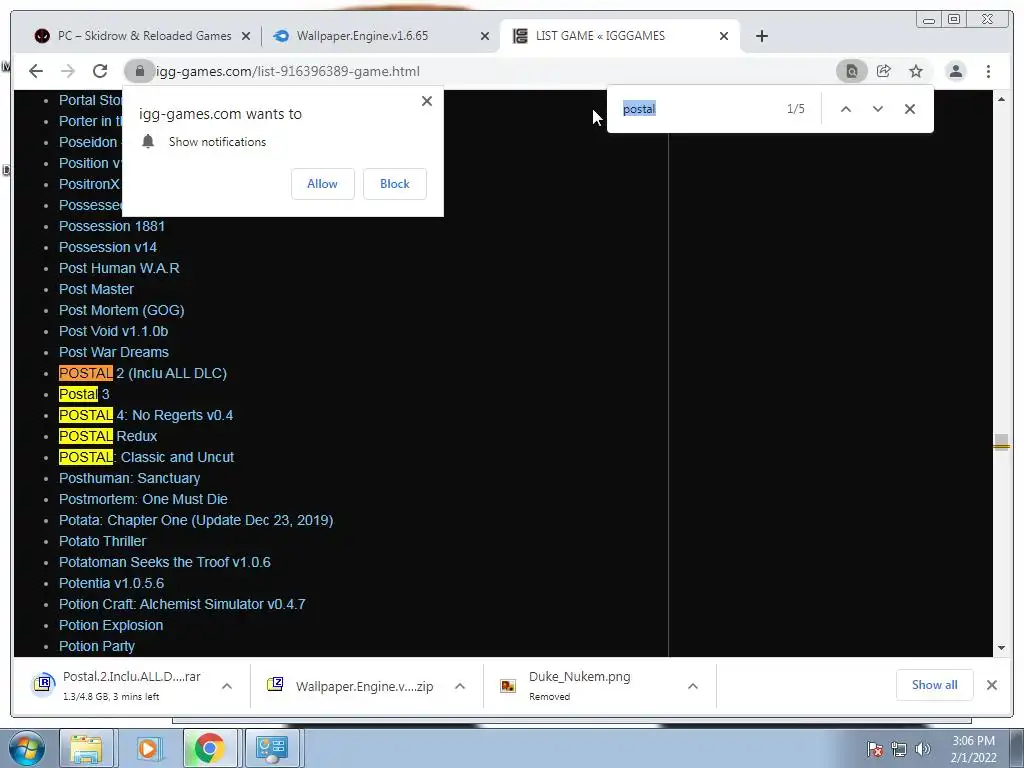Launch Windows Media Player from taskbar
Screen dimensions: 1024x768
coord(148,749)
